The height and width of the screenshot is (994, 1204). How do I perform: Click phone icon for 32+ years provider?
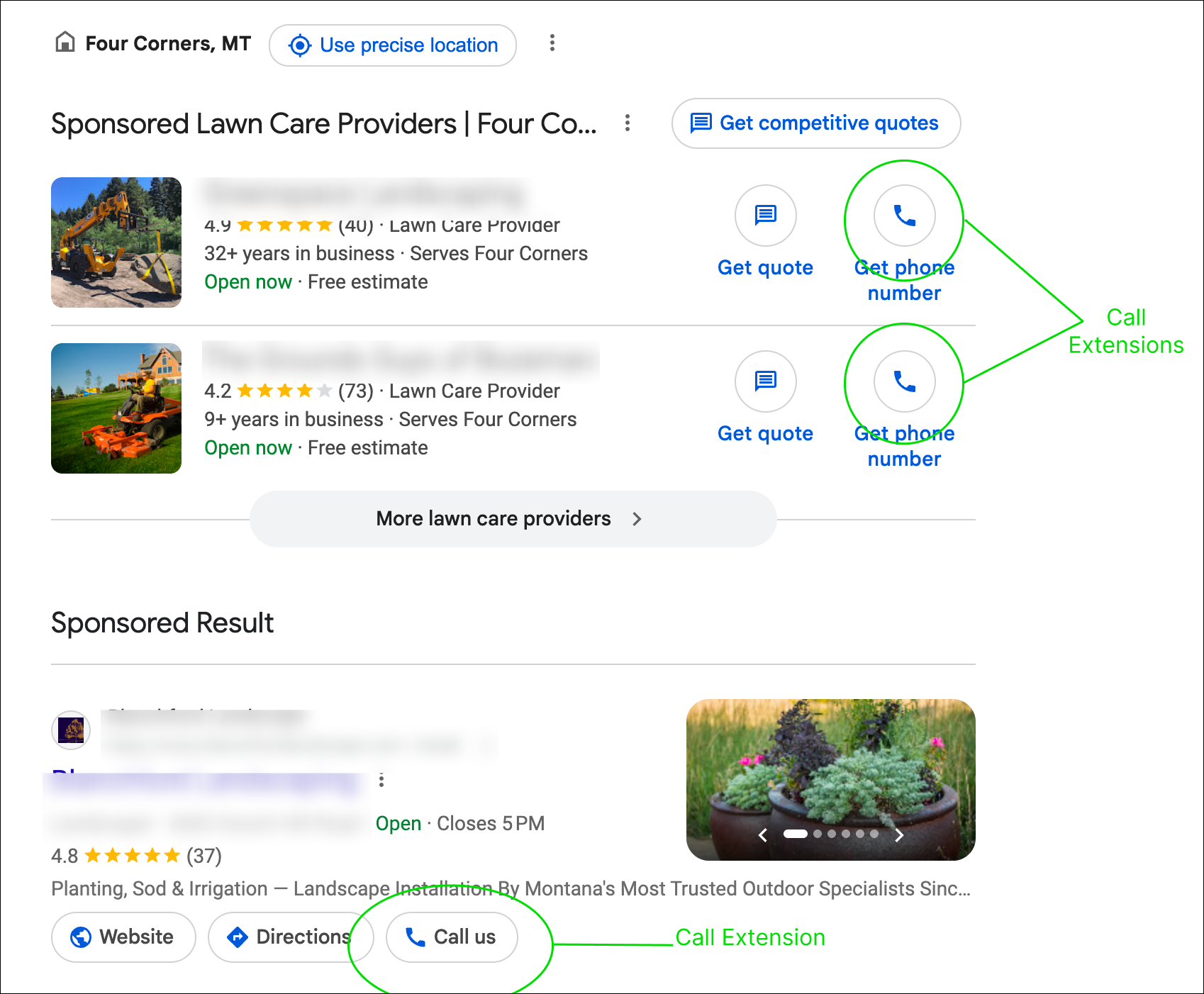coord(905,216)
